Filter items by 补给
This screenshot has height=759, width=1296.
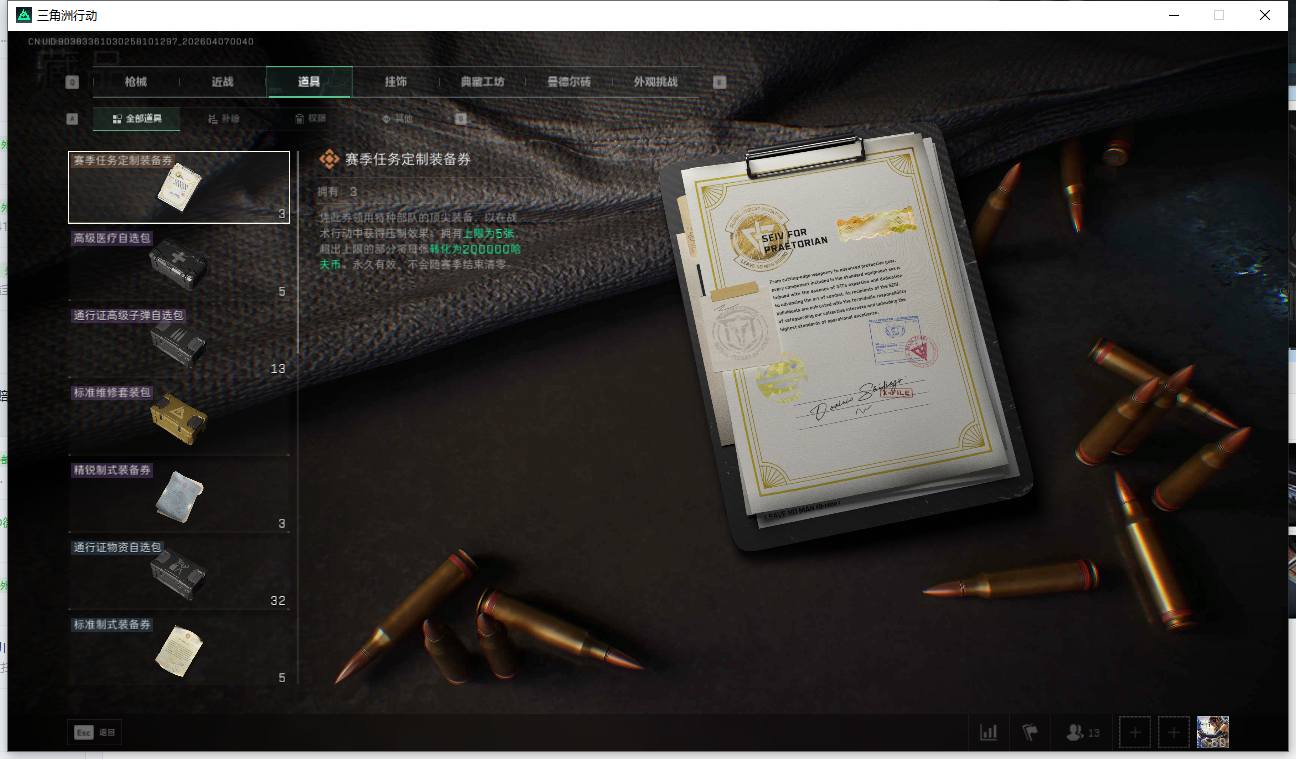click(224, 119)
